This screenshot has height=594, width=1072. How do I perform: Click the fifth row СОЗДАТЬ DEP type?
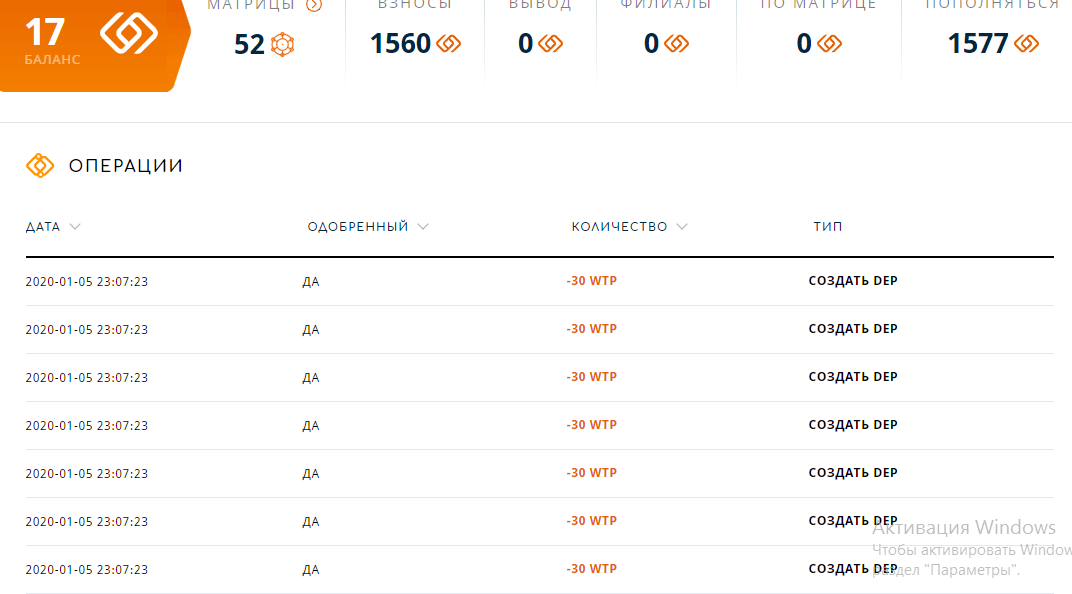[x=853, y=472]
